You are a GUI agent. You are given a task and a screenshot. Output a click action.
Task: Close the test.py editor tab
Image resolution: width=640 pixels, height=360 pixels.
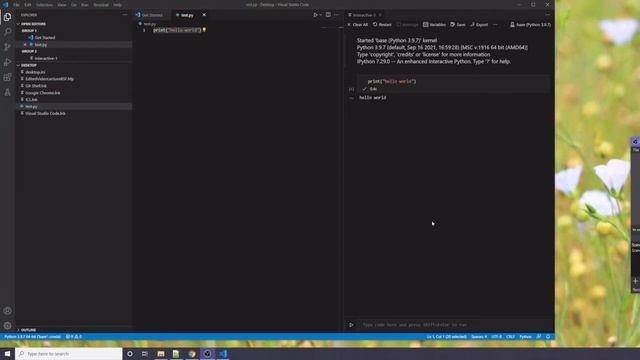(x=204, y=15)
